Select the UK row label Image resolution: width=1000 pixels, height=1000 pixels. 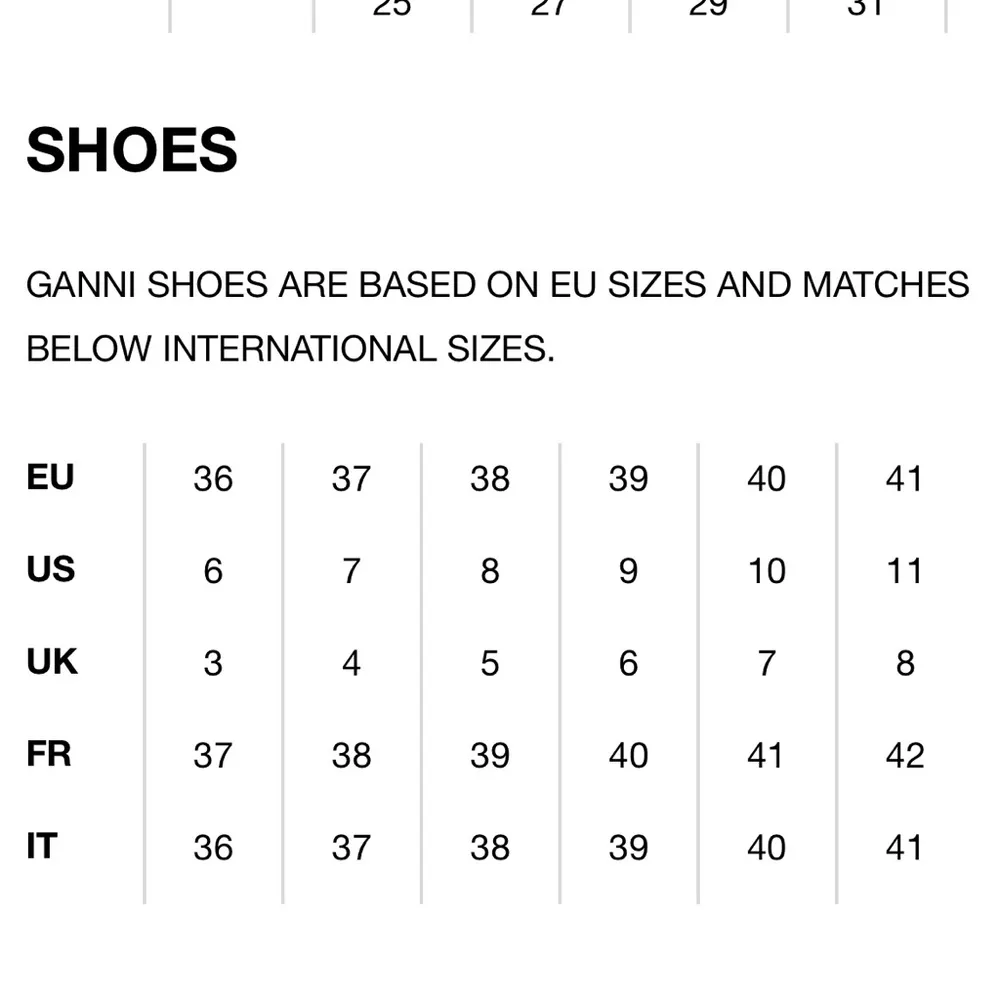(x=51, y=661)
